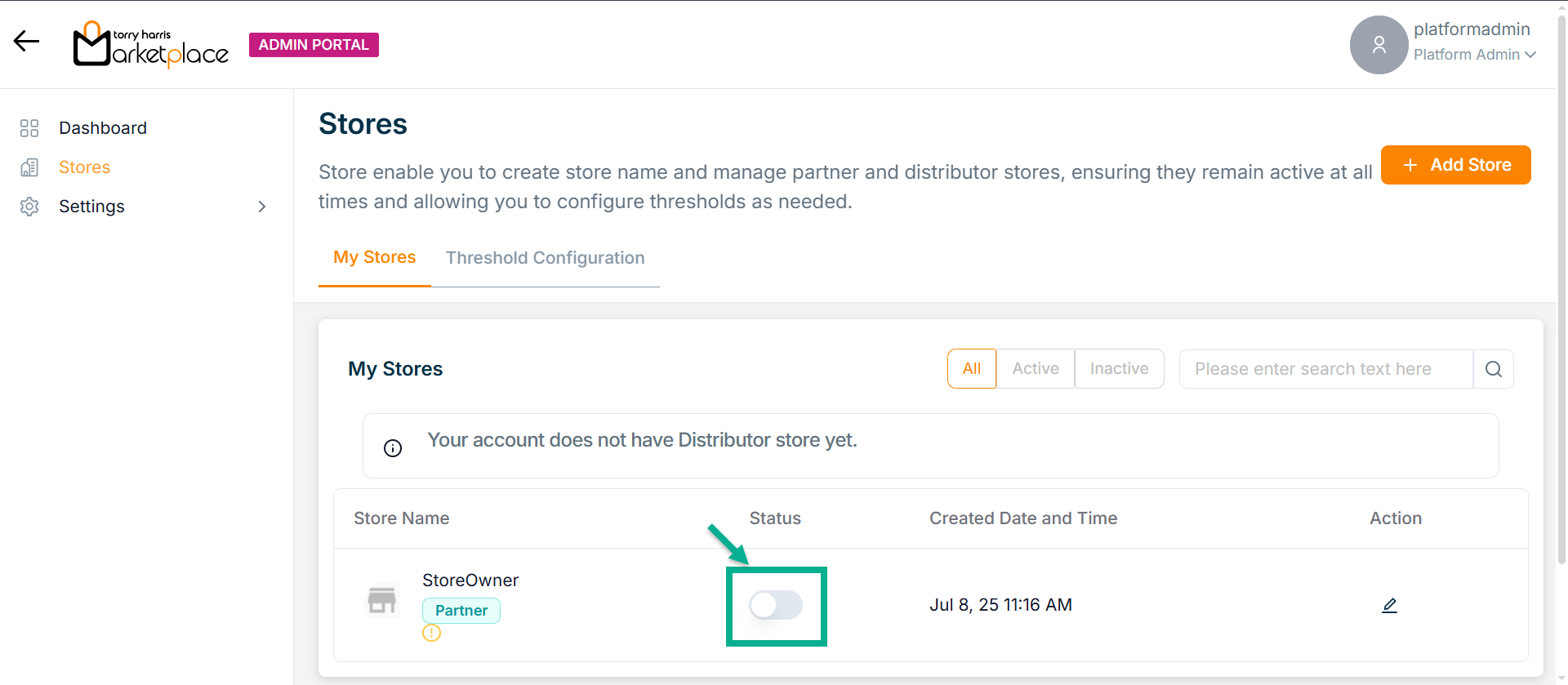The height and width of the screenshot is (685, 1568).
Task: Click the Settings gear icon
Action: pos(29,207)
